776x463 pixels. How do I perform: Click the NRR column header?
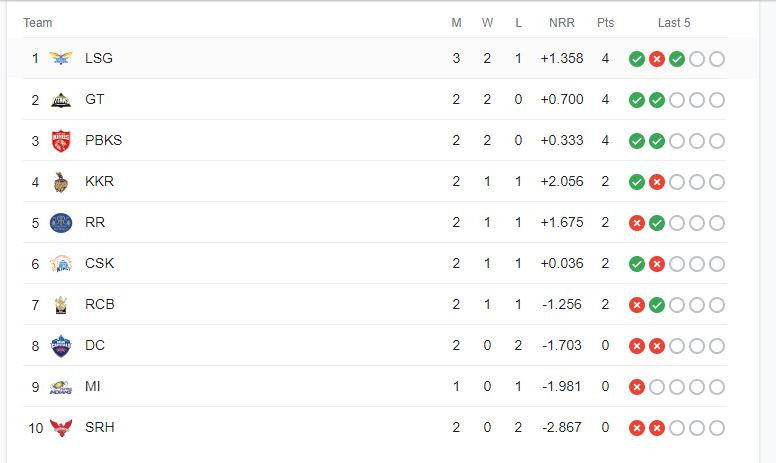click(x=562, y=23)
